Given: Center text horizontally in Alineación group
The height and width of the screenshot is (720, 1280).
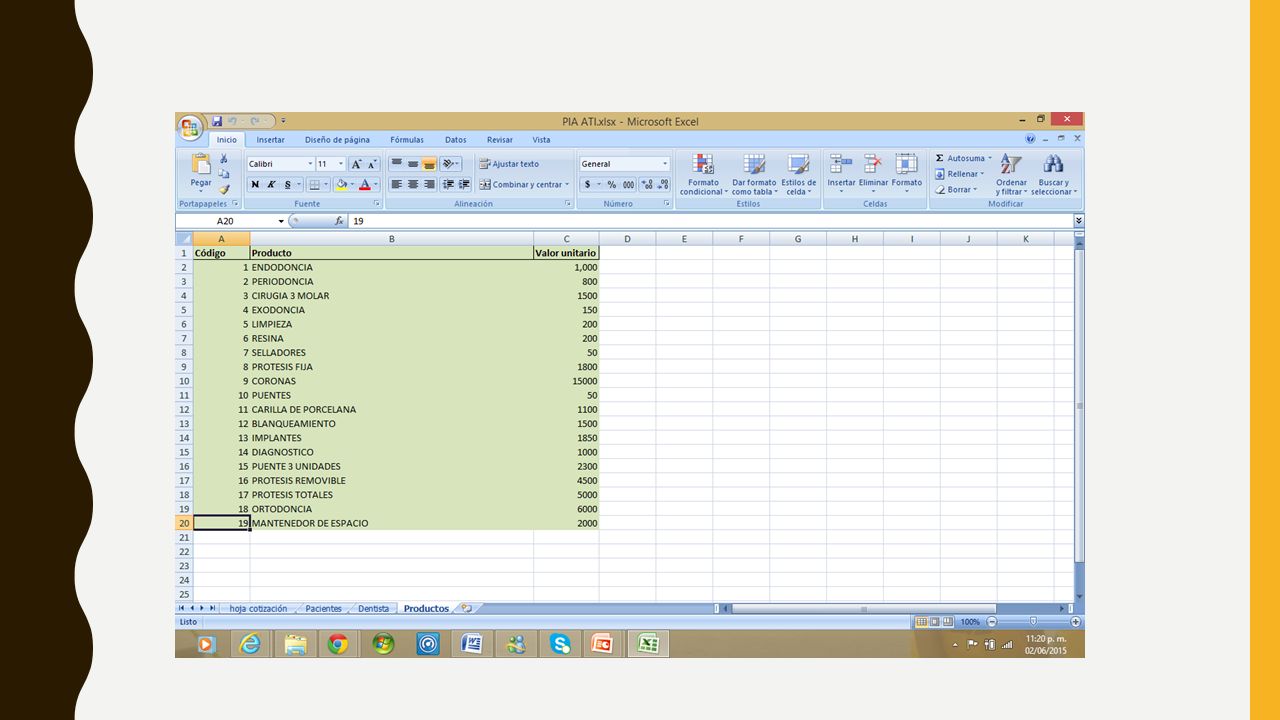Looking at the screenshot, I should tap(413, 185).
